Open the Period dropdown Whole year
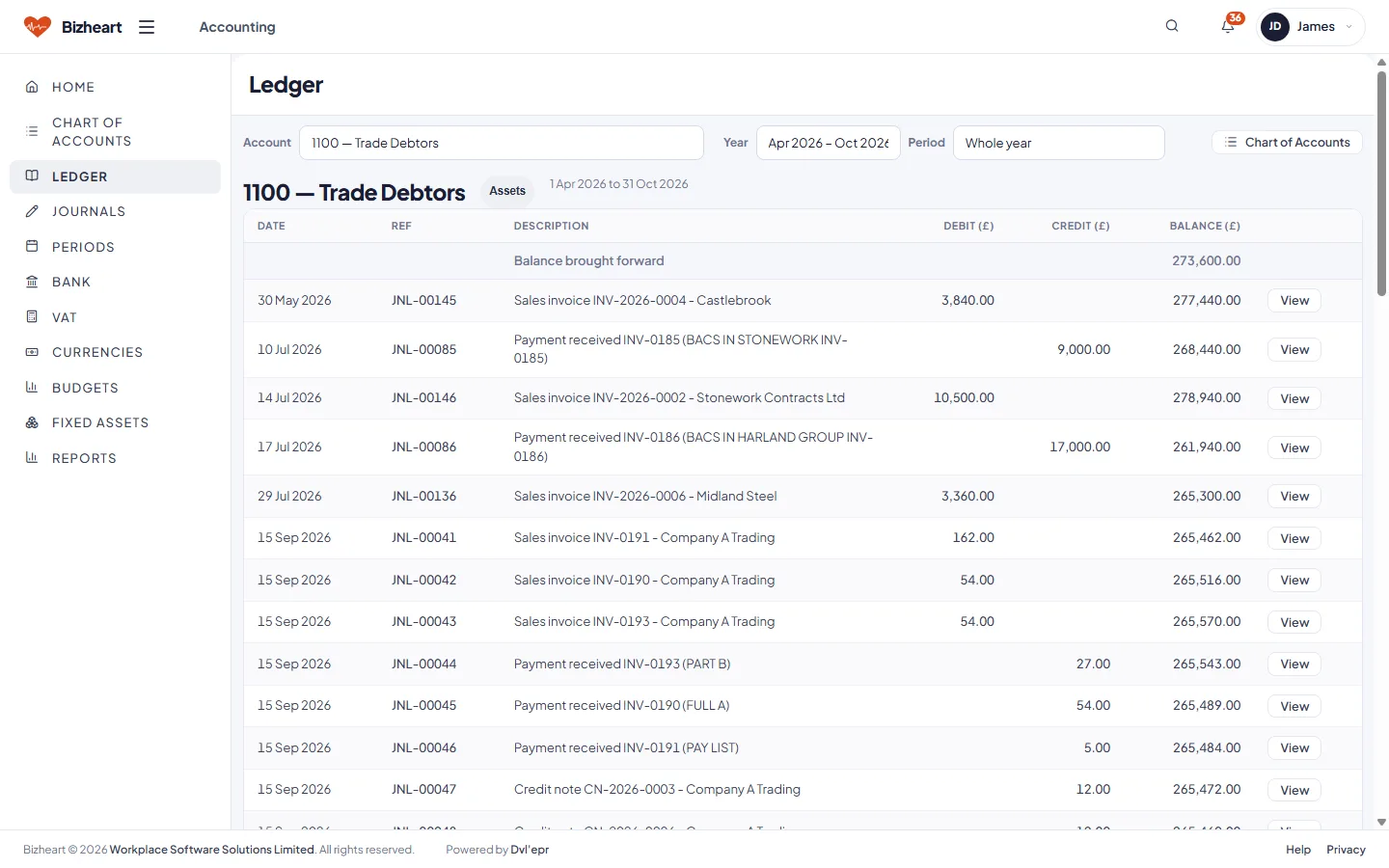Viewport: 1389px width, 868px height. click(x=1059, y=143)
